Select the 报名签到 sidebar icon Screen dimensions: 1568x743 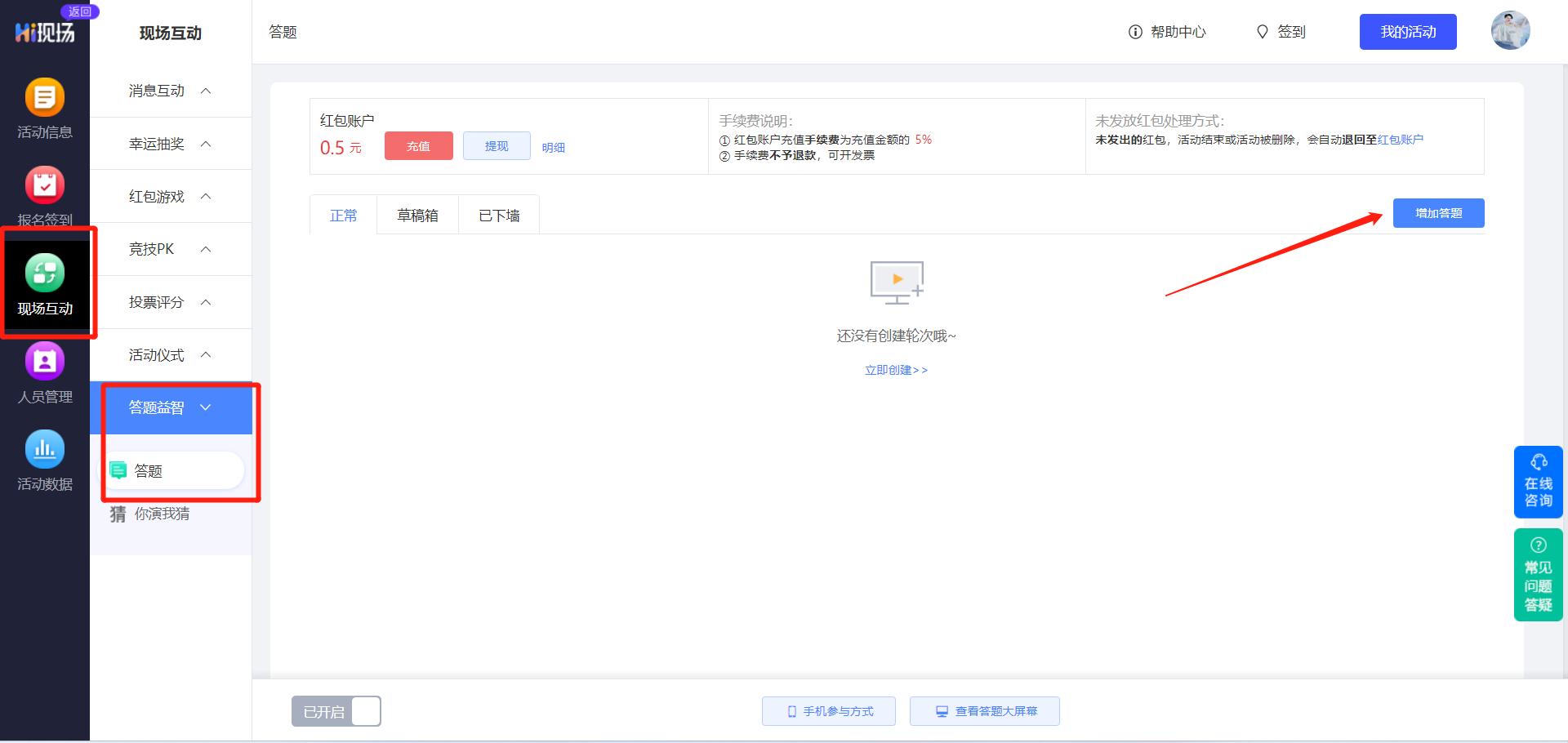[x=45, y=196]
